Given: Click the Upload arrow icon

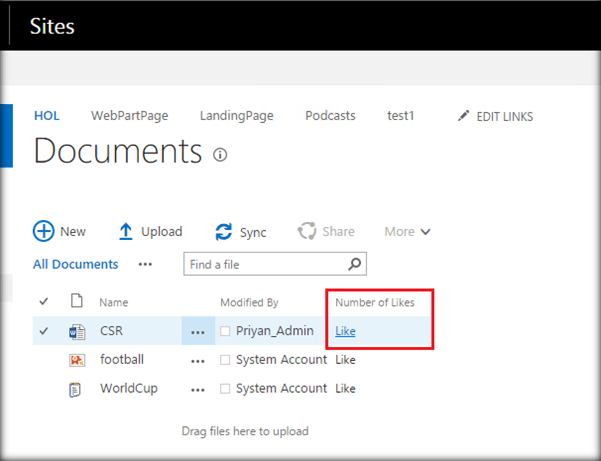Looking at the screenshot, I should click(x=126, y=231).
